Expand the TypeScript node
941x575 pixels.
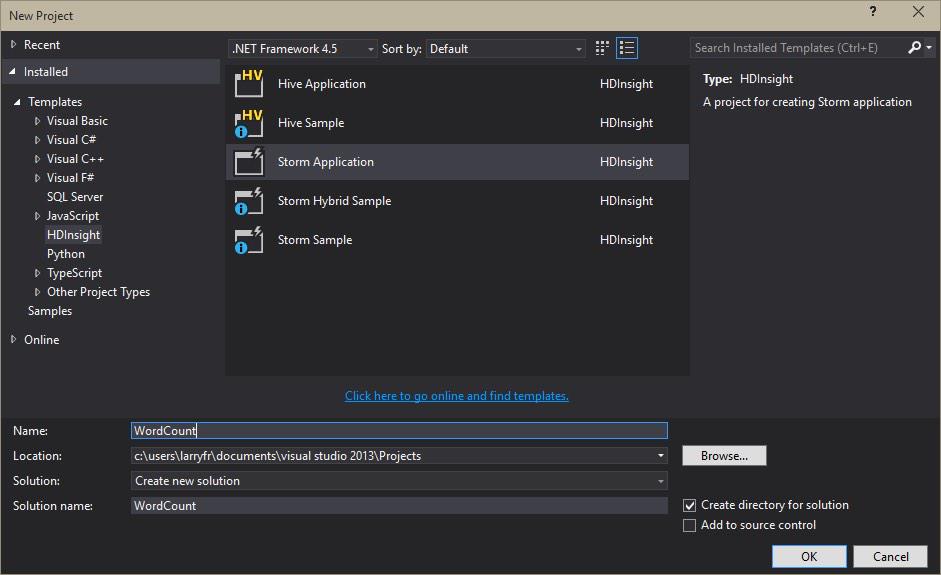coord(37,273)
